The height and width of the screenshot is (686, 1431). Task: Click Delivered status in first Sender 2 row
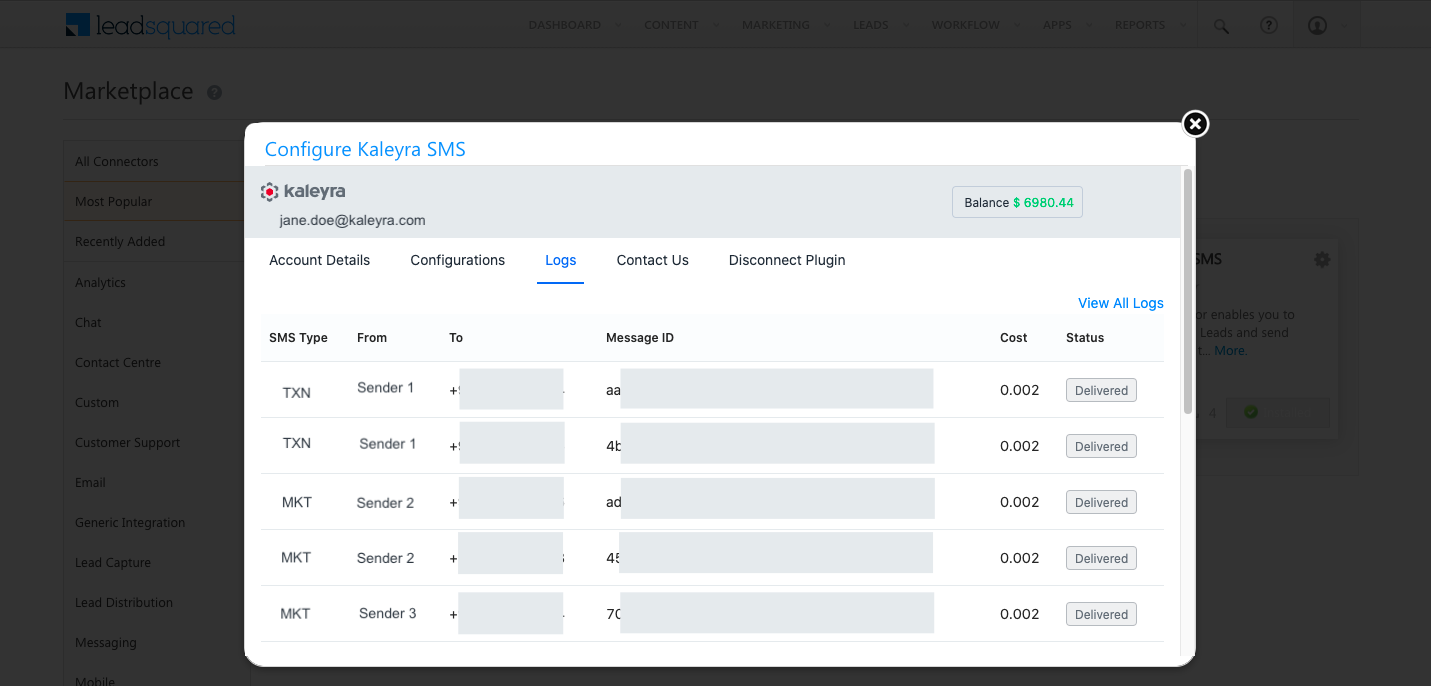(1101, 503)
